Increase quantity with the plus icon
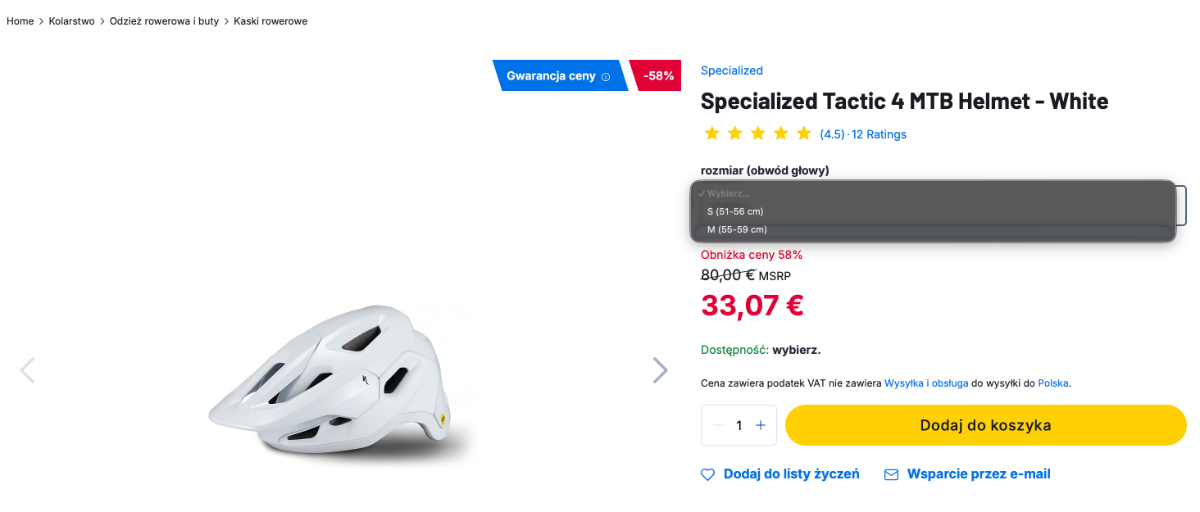This screenshot has height=512, width=1200. coord(760,425)
